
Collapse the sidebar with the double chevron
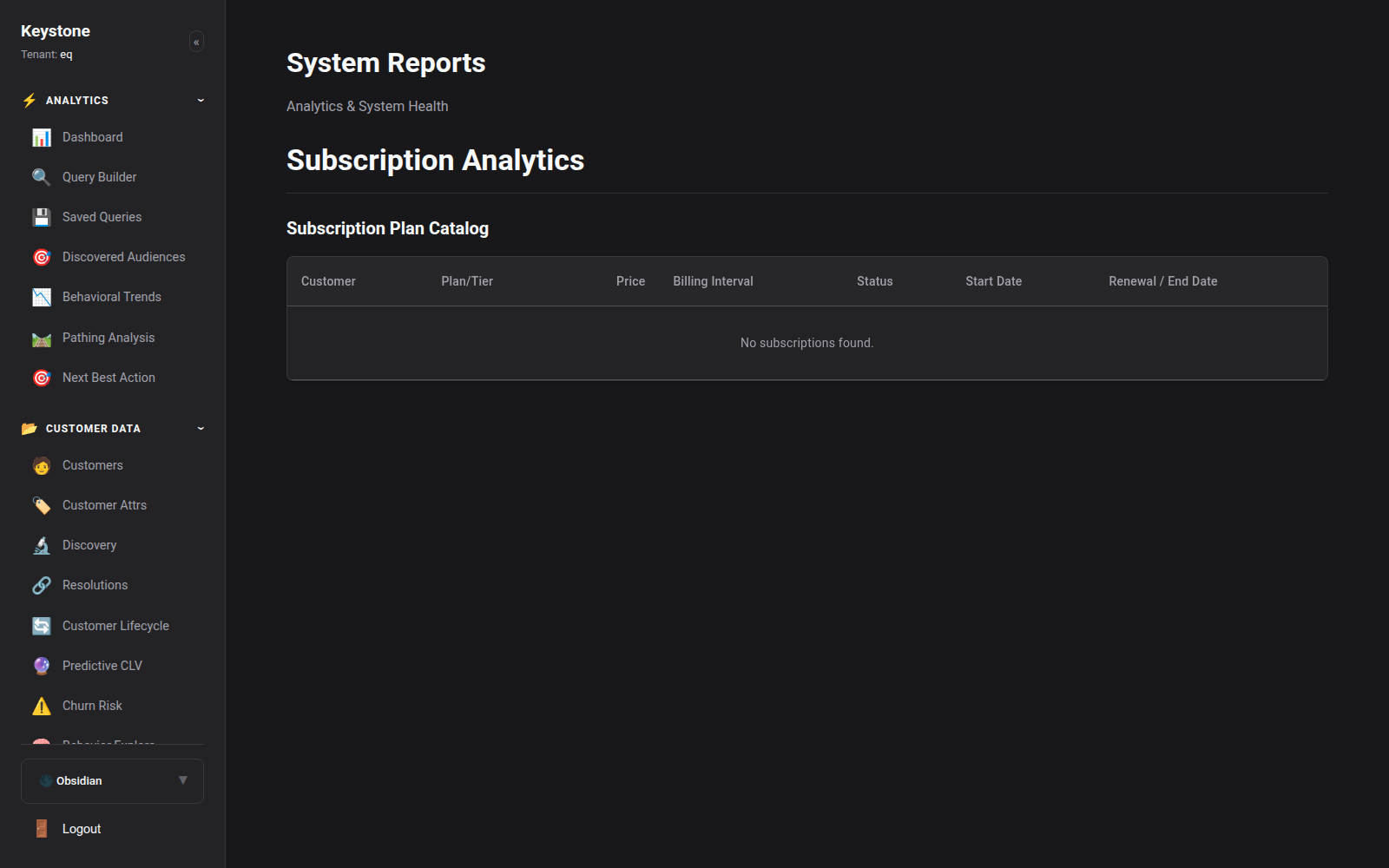tap(196, 42)
